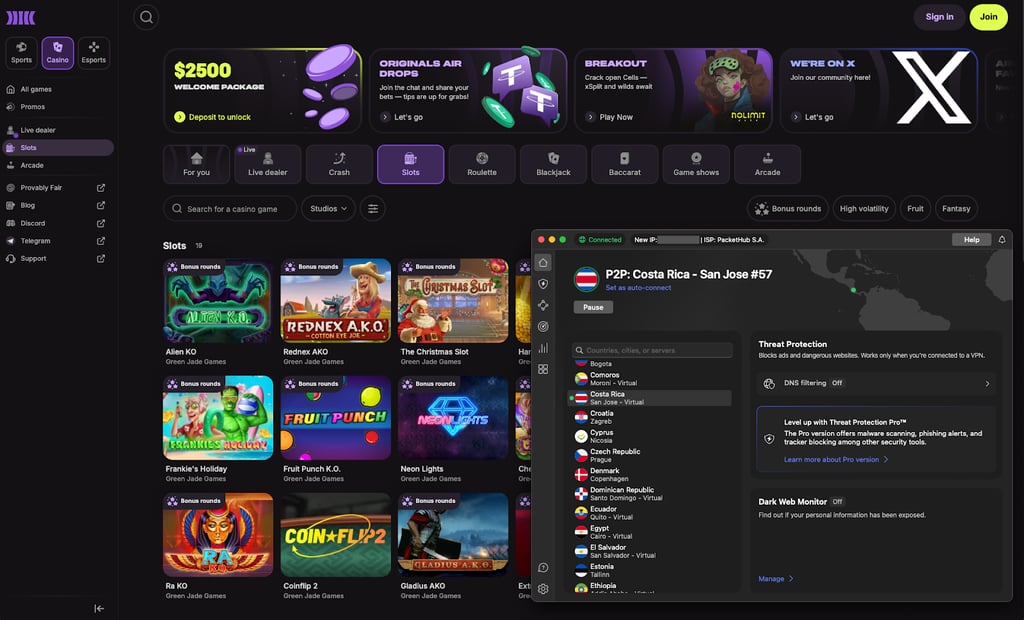Image resolution: width=1024 pixels, height=620 pixels.
Task: Click Play Now on Breakout banner
Action: tap(609, 117)
